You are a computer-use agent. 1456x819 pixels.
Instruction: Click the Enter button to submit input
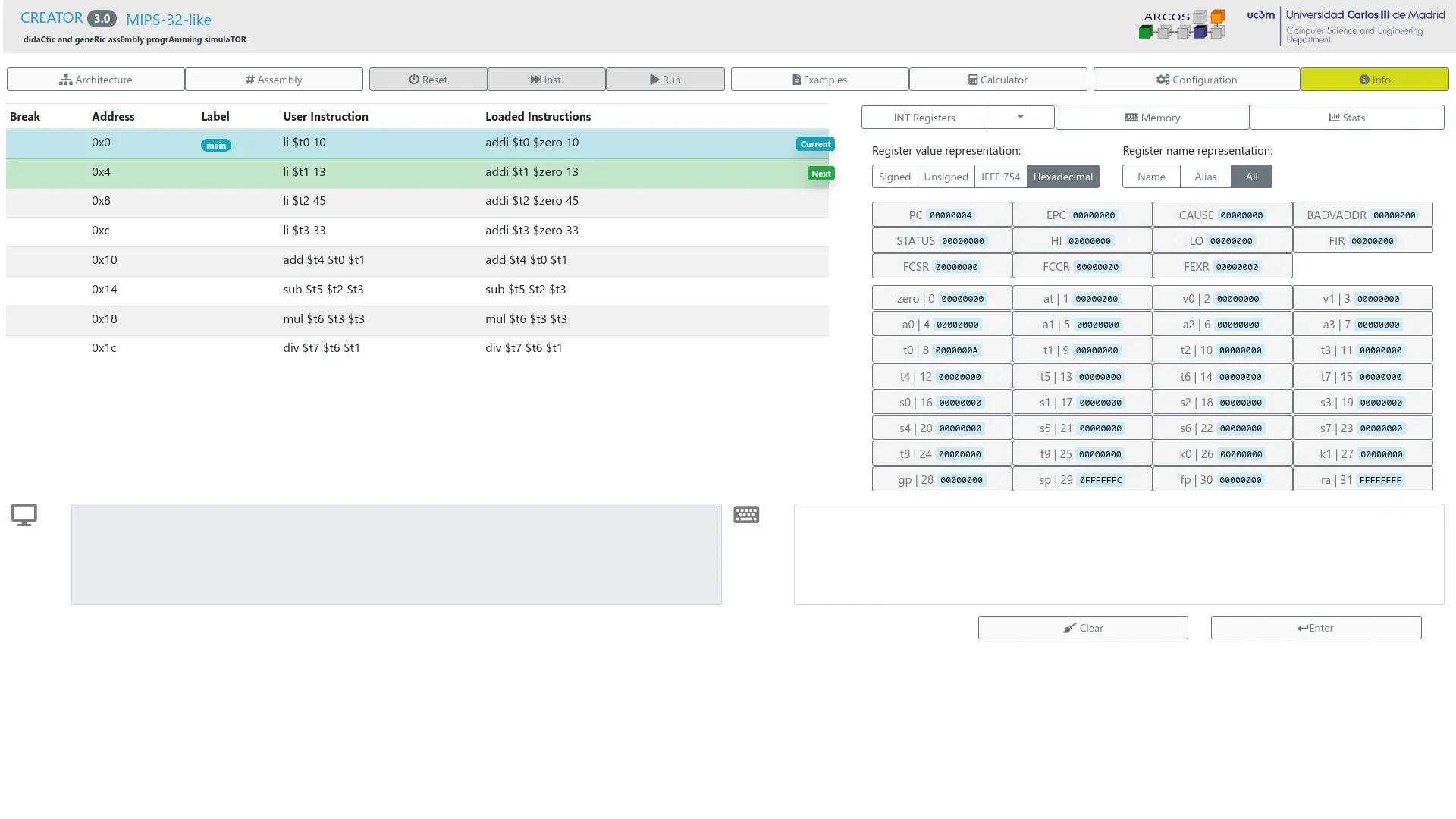[x=1316, y=628]
